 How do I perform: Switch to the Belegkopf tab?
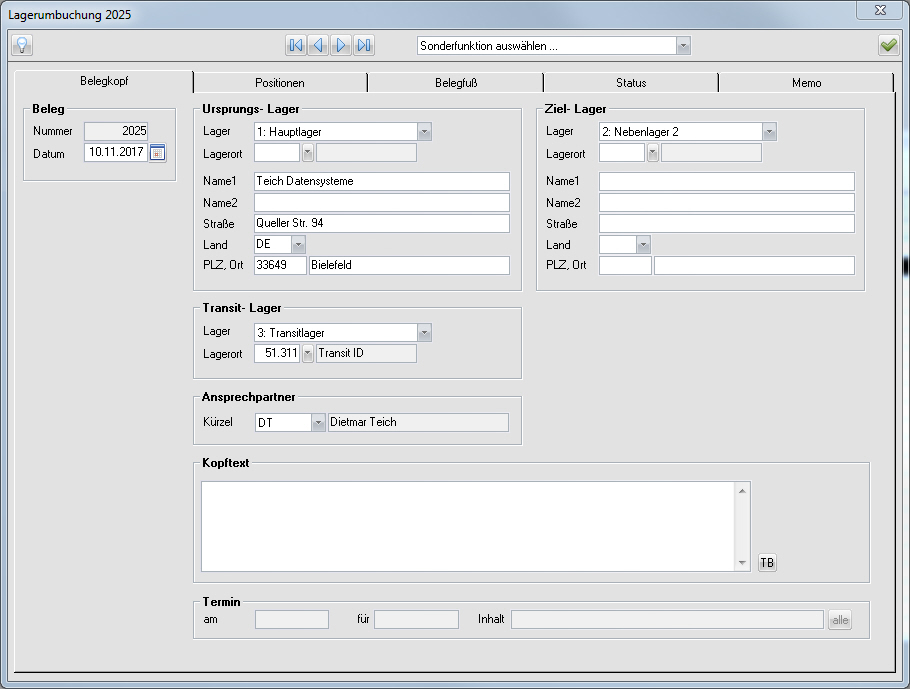coord(104,81)
